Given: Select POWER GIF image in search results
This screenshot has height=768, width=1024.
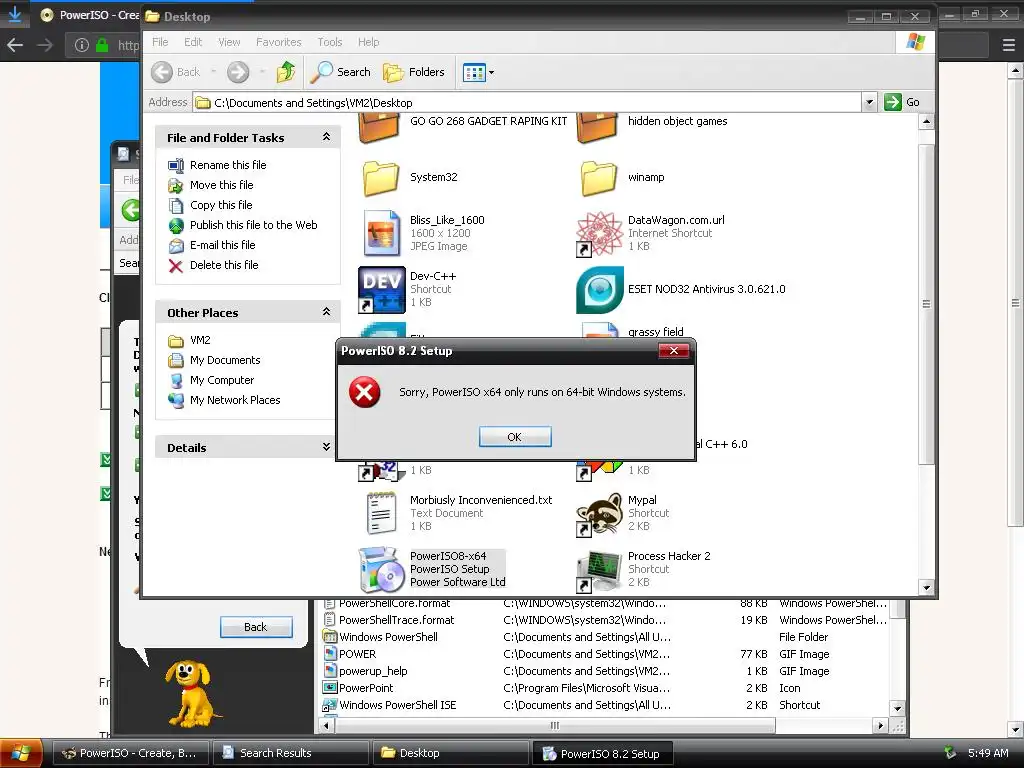Looking at the screenshot, I should point(357,654).
